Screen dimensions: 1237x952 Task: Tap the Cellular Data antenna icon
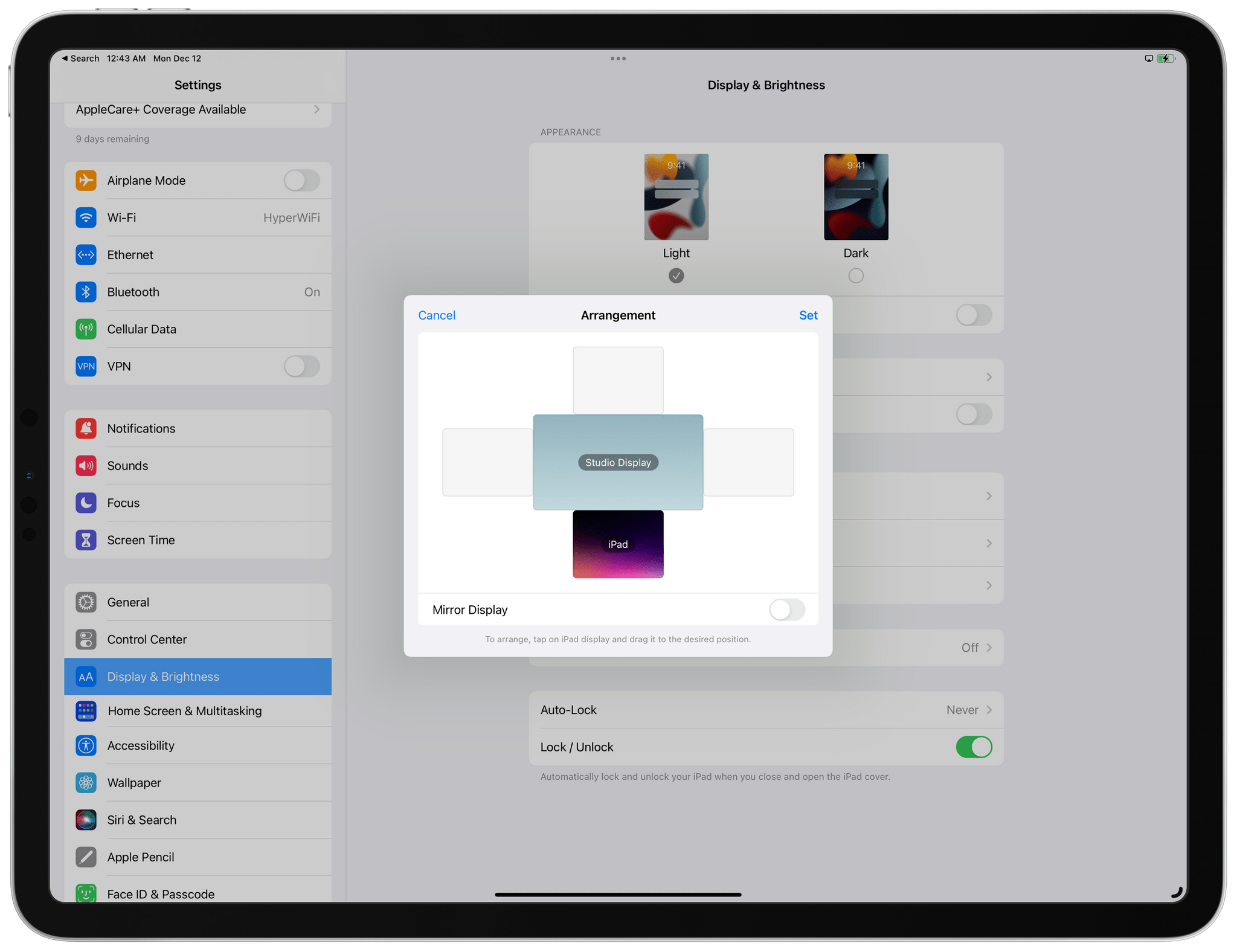(86, 329)
